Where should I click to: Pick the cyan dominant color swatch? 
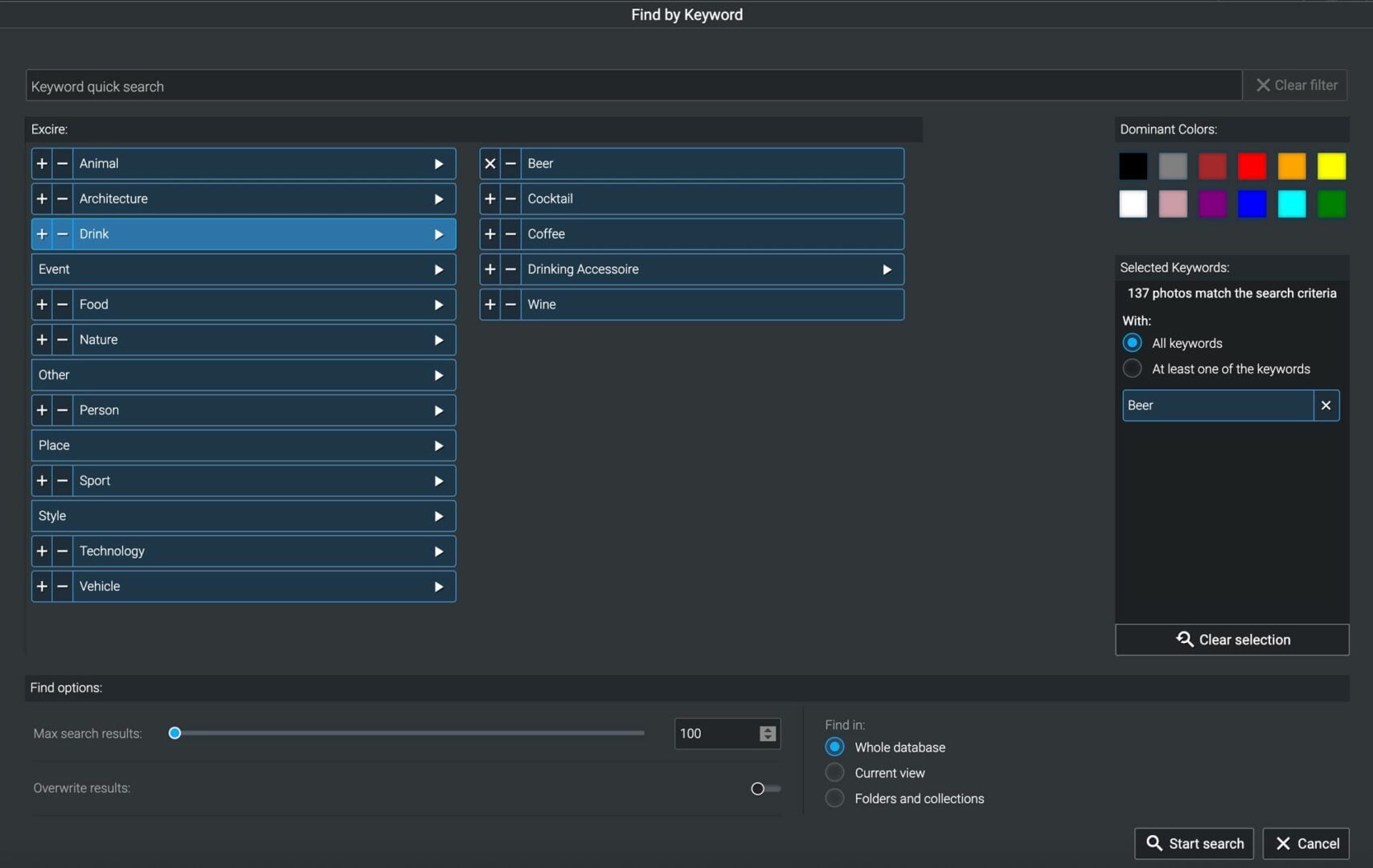pyautogui.click(x=1291, y=204)
